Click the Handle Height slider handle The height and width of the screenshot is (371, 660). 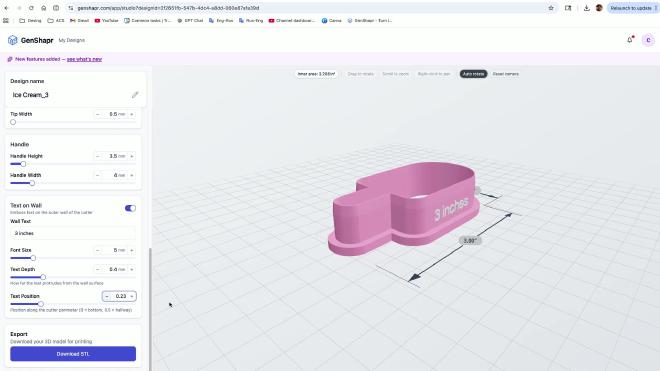pyautogui.click(x=23, y=164)
